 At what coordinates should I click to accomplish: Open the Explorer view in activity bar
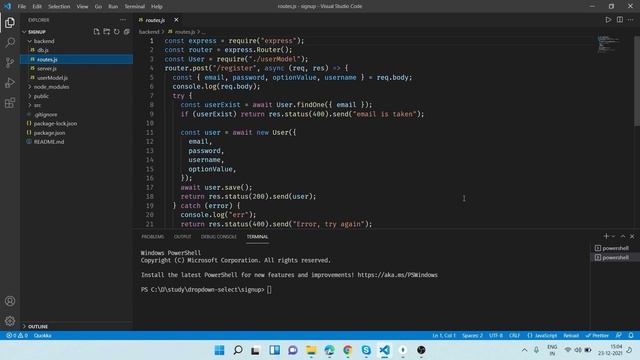(x=10, y=22)
